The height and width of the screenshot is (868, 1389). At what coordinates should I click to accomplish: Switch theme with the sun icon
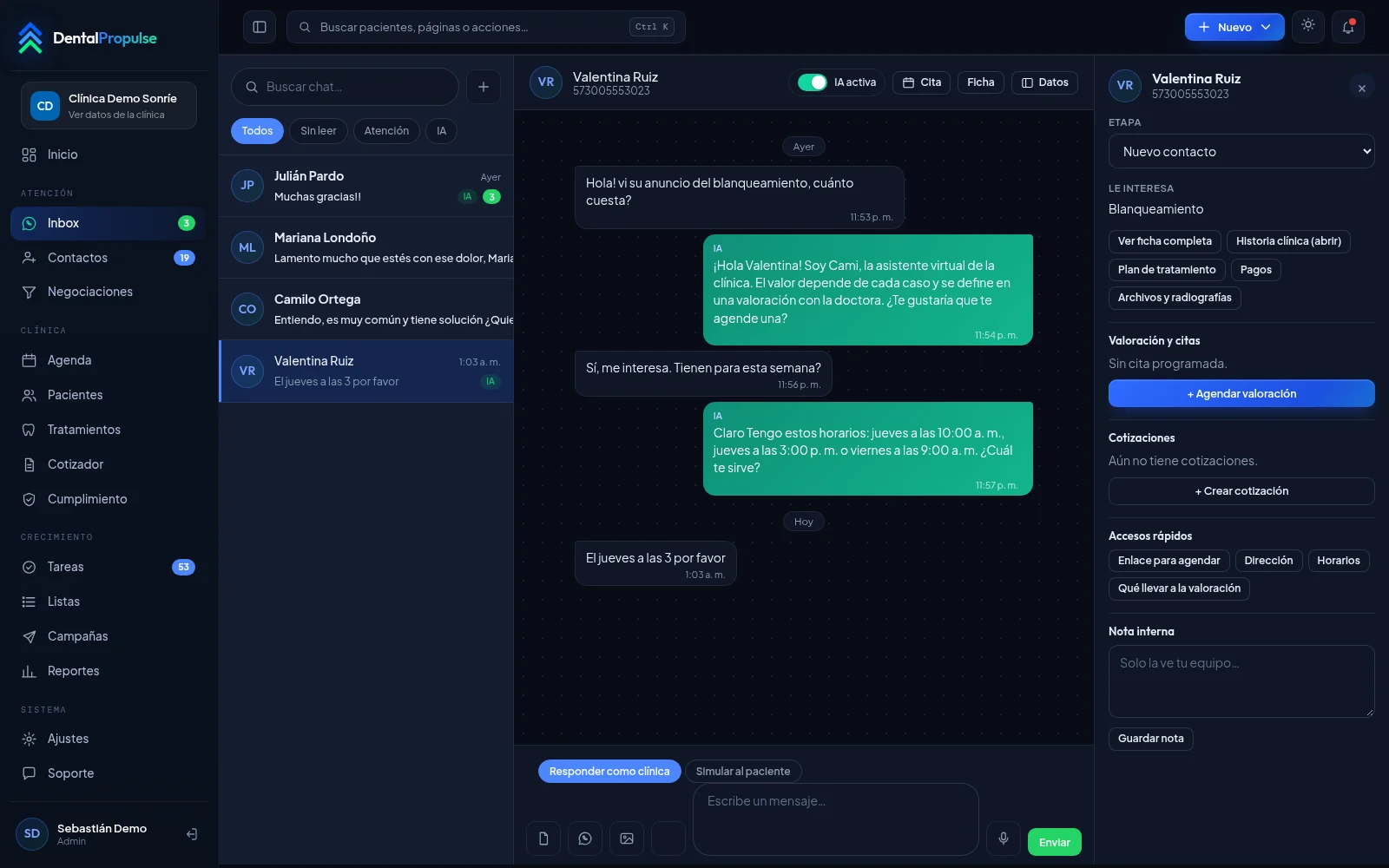pyautogui.click(x=1308, y=26)
